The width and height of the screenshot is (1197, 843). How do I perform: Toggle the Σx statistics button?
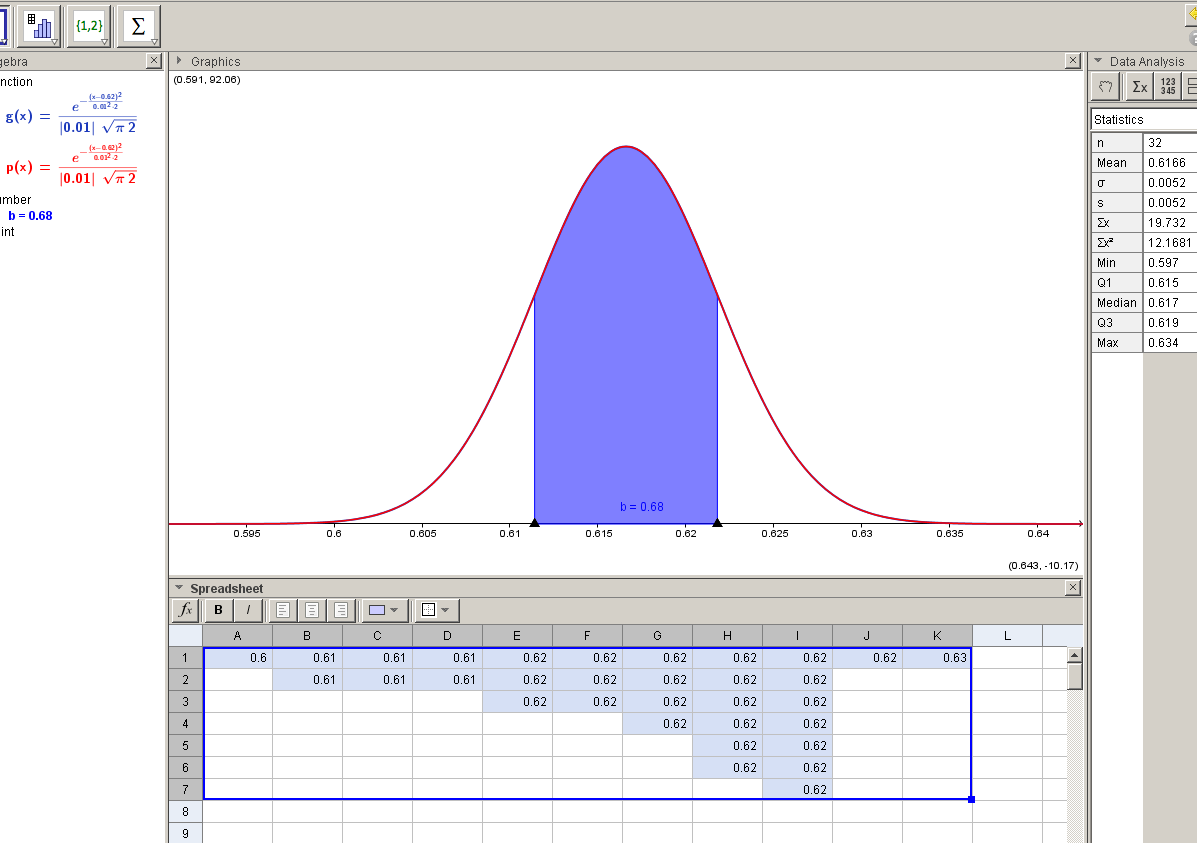[x=1139, y=87]
